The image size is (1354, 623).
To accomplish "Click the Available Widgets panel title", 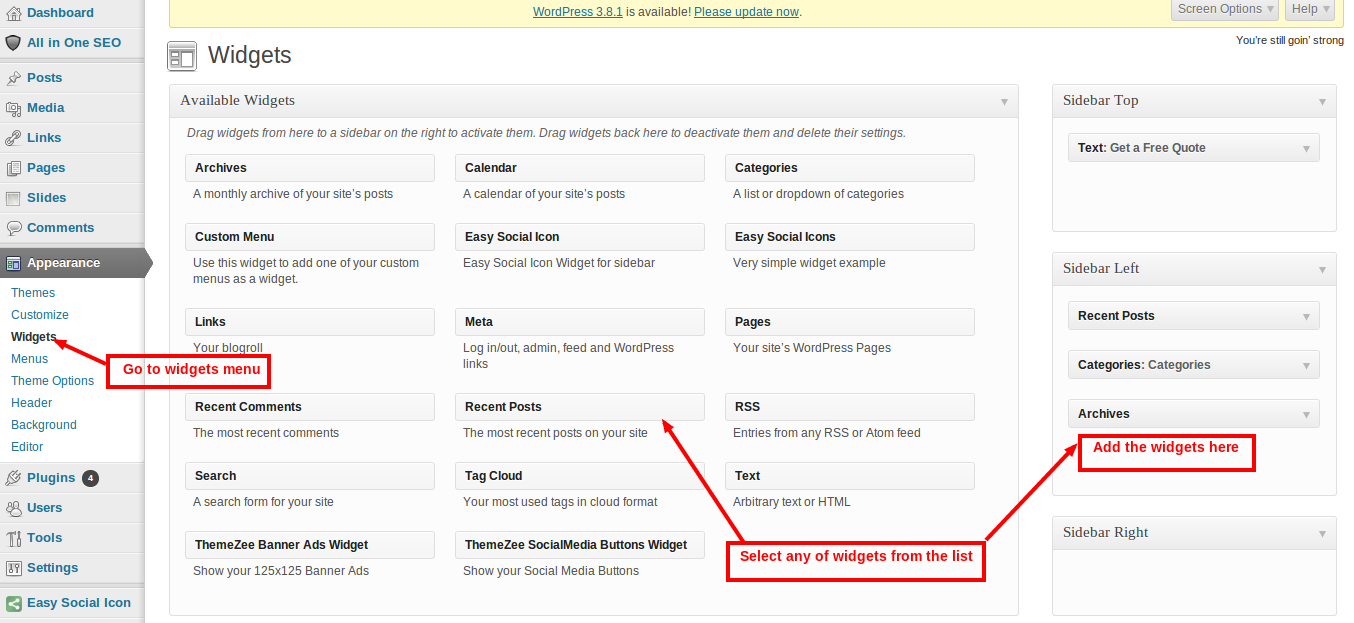I will (237, 101).
